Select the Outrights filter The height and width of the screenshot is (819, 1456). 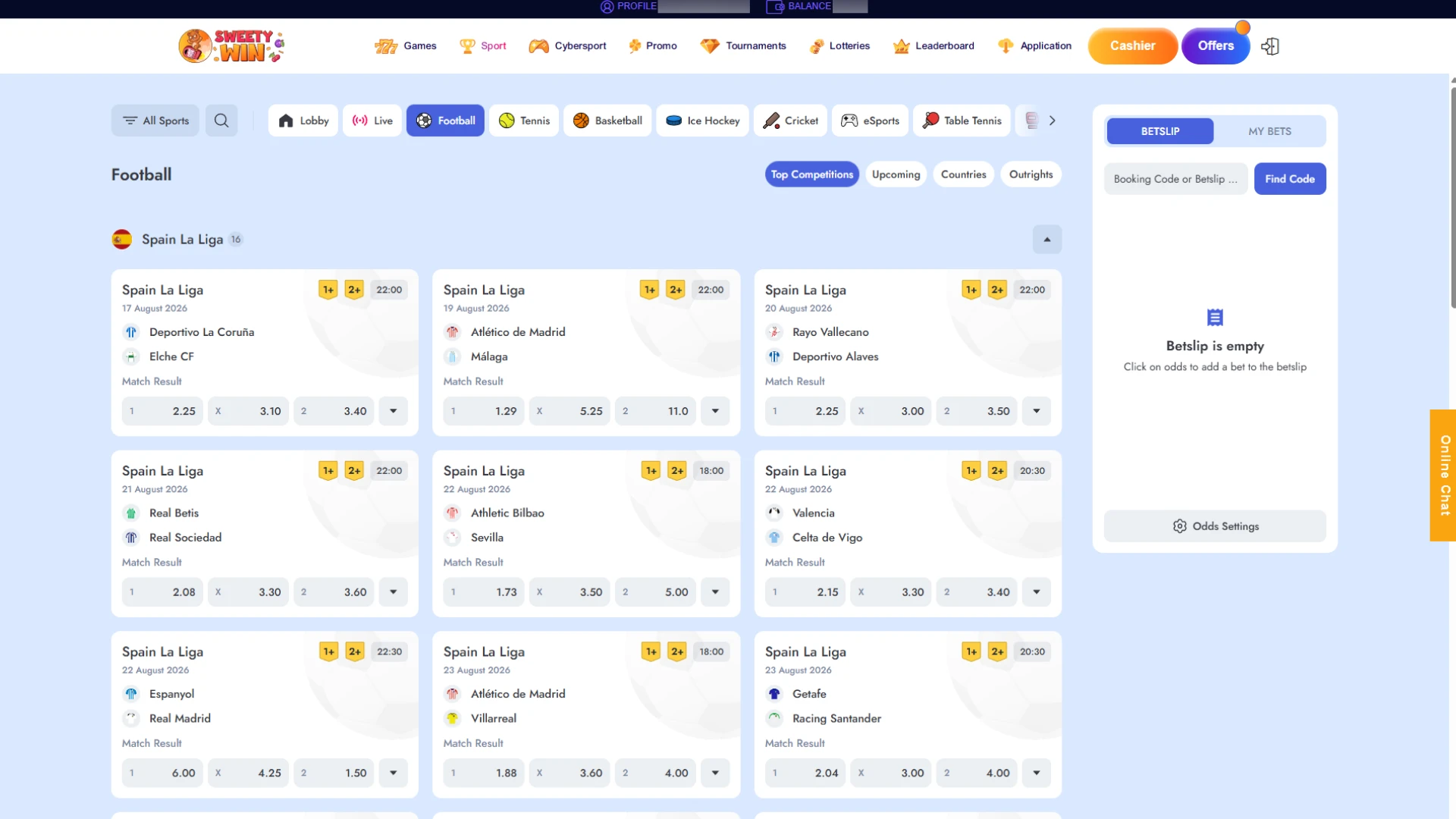click(1031, 174)
